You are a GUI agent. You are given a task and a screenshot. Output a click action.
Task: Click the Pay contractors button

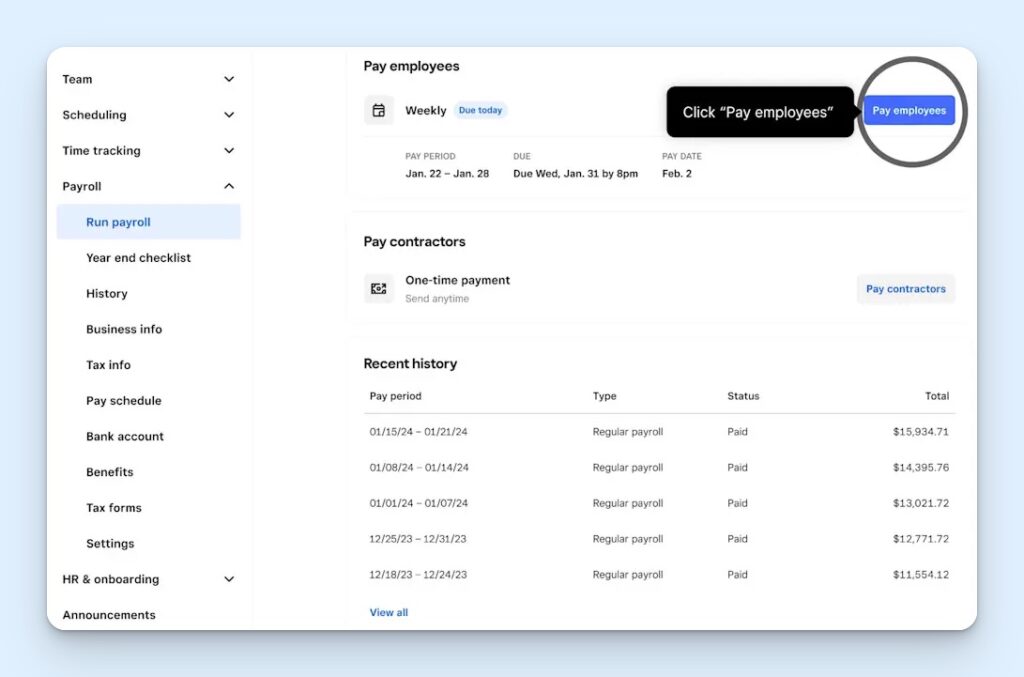click(906, 289)
